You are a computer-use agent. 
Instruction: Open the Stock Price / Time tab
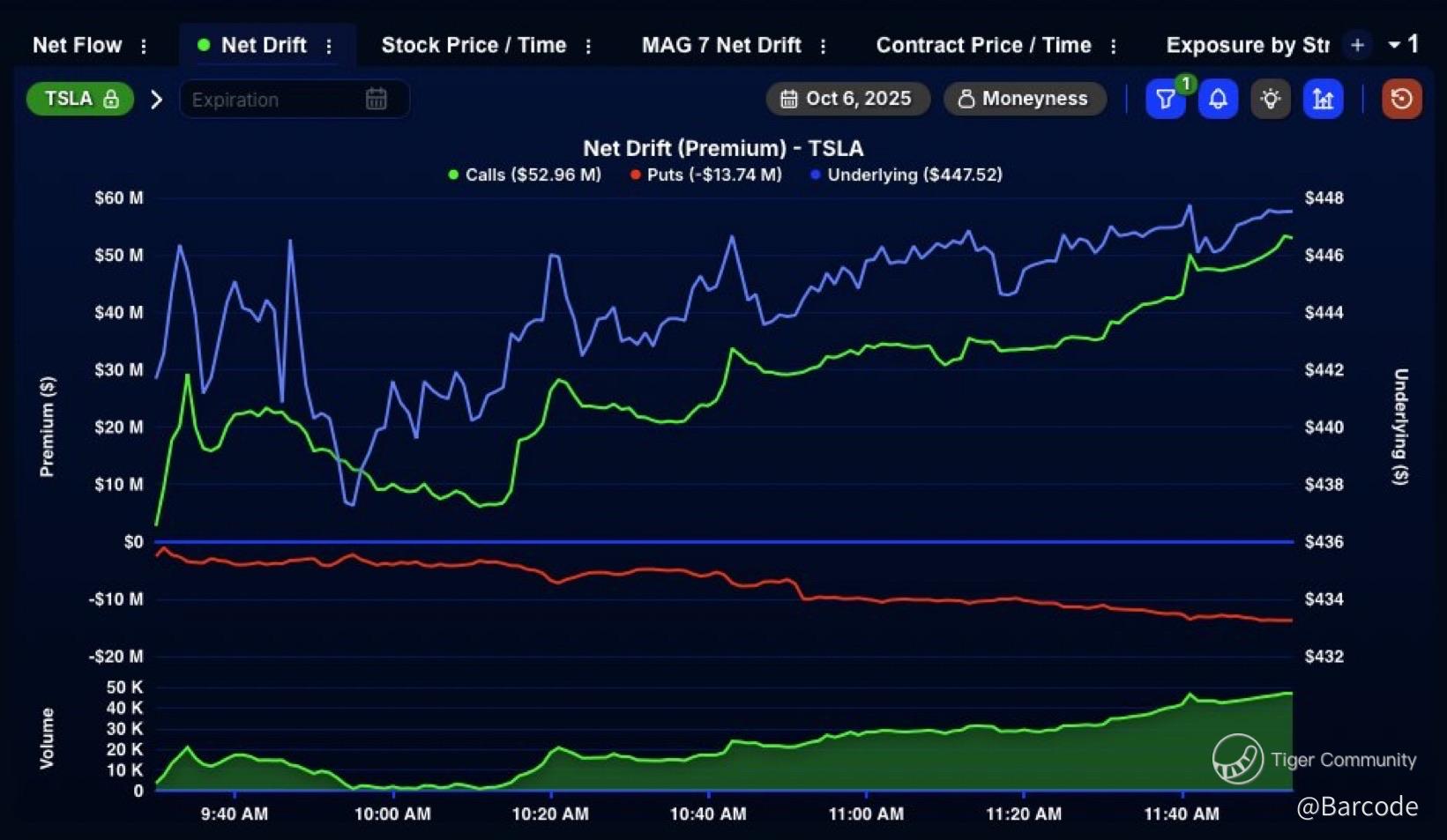pyautogui.click(x=474, y=45)
